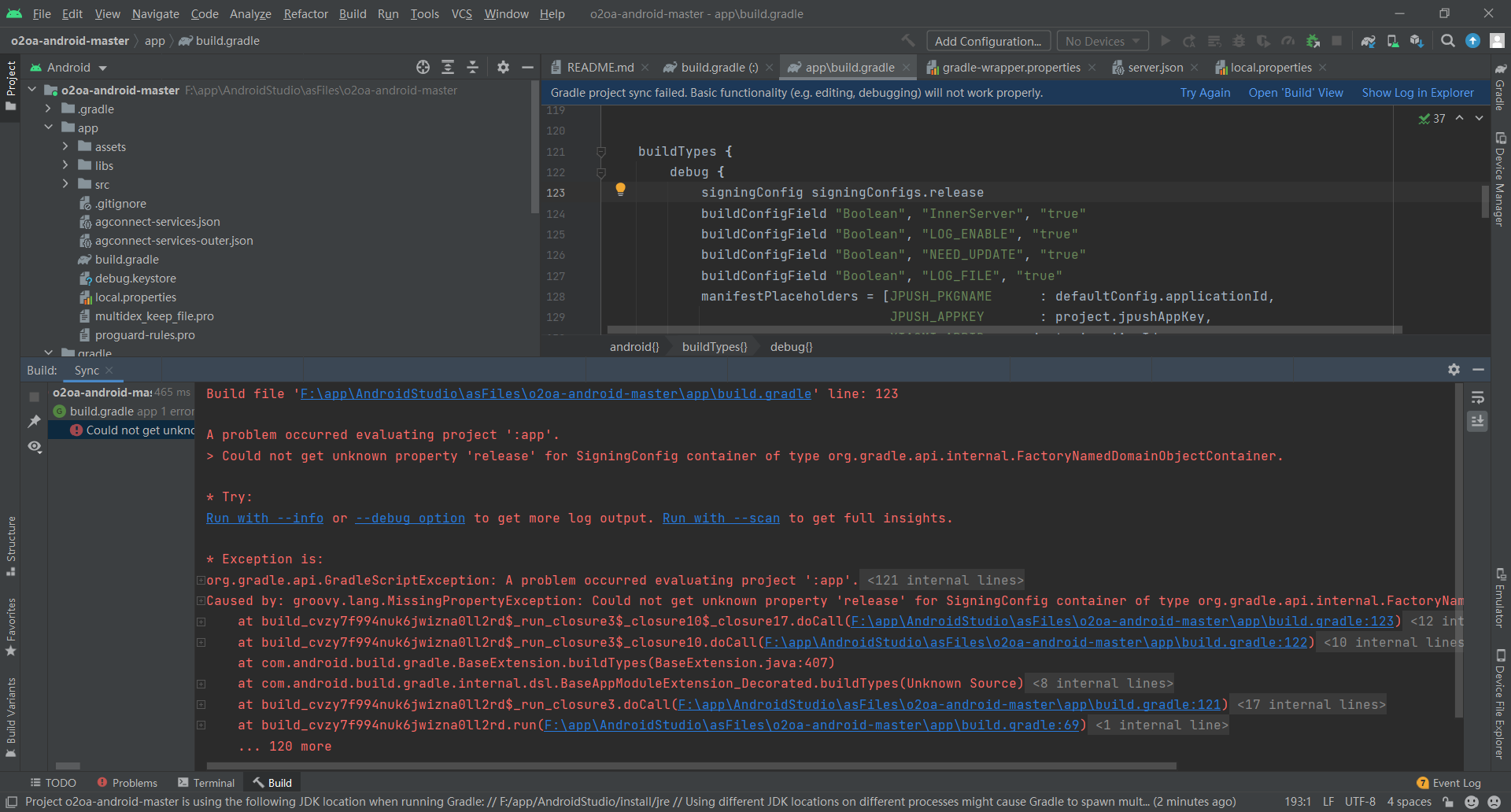Viewport: 1511px width, 812px height.
Task: Click the Build output horizontal scrollbar
Action: [x=691, y=766]
